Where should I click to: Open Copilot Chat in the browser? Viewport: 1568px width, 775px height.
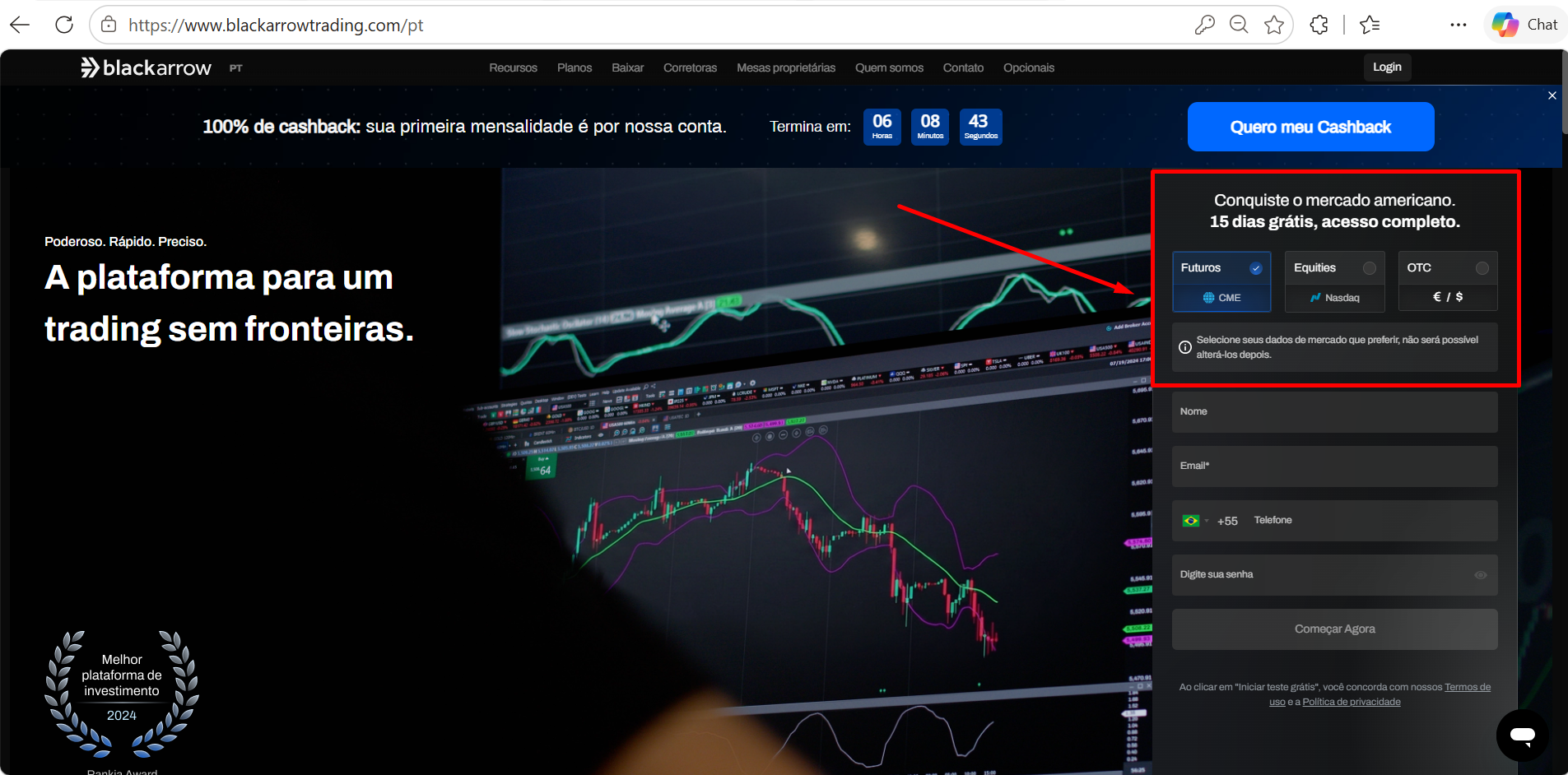[1525, 25]
